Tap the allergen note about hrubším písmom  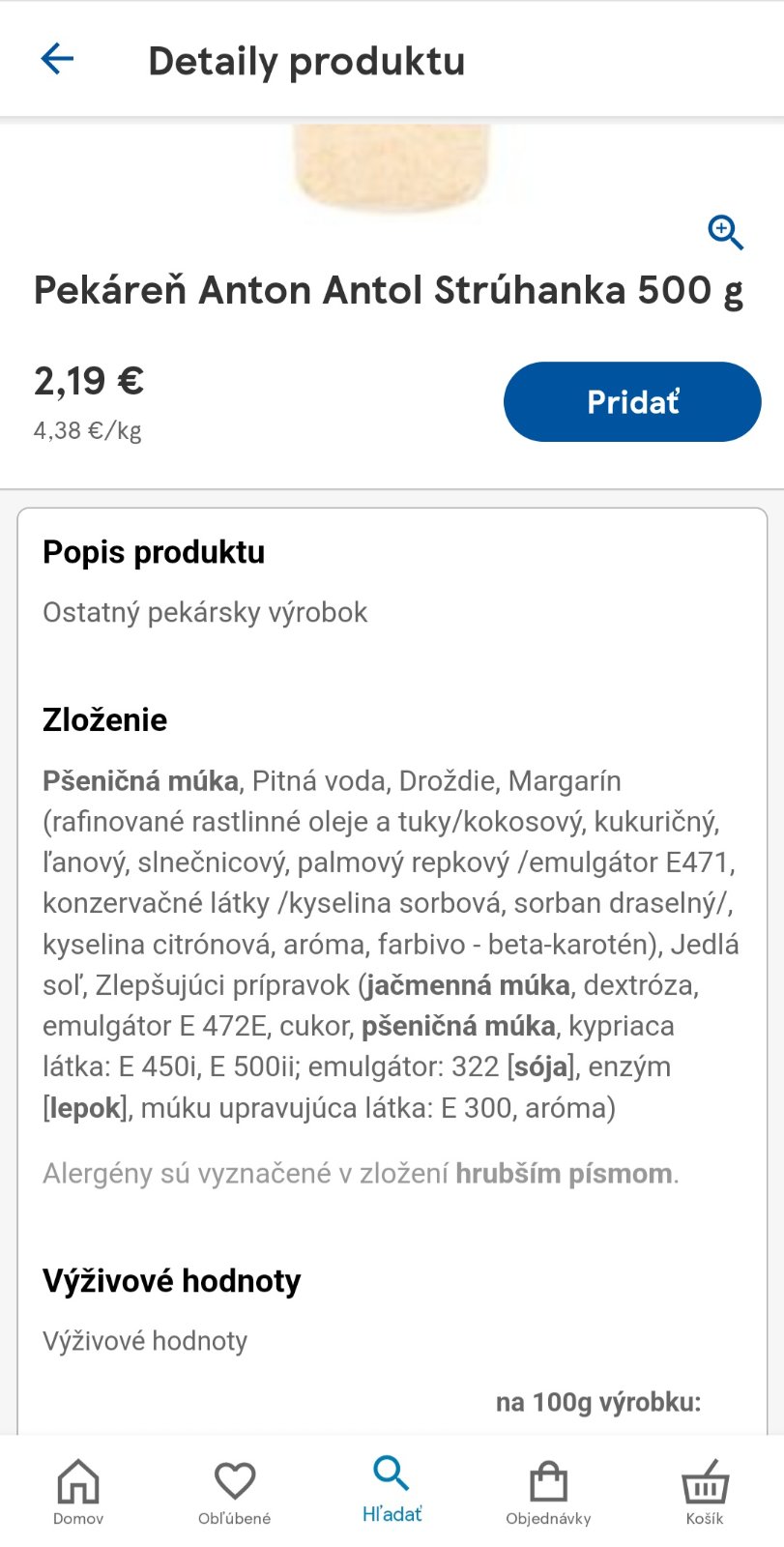coord(361,1174)
